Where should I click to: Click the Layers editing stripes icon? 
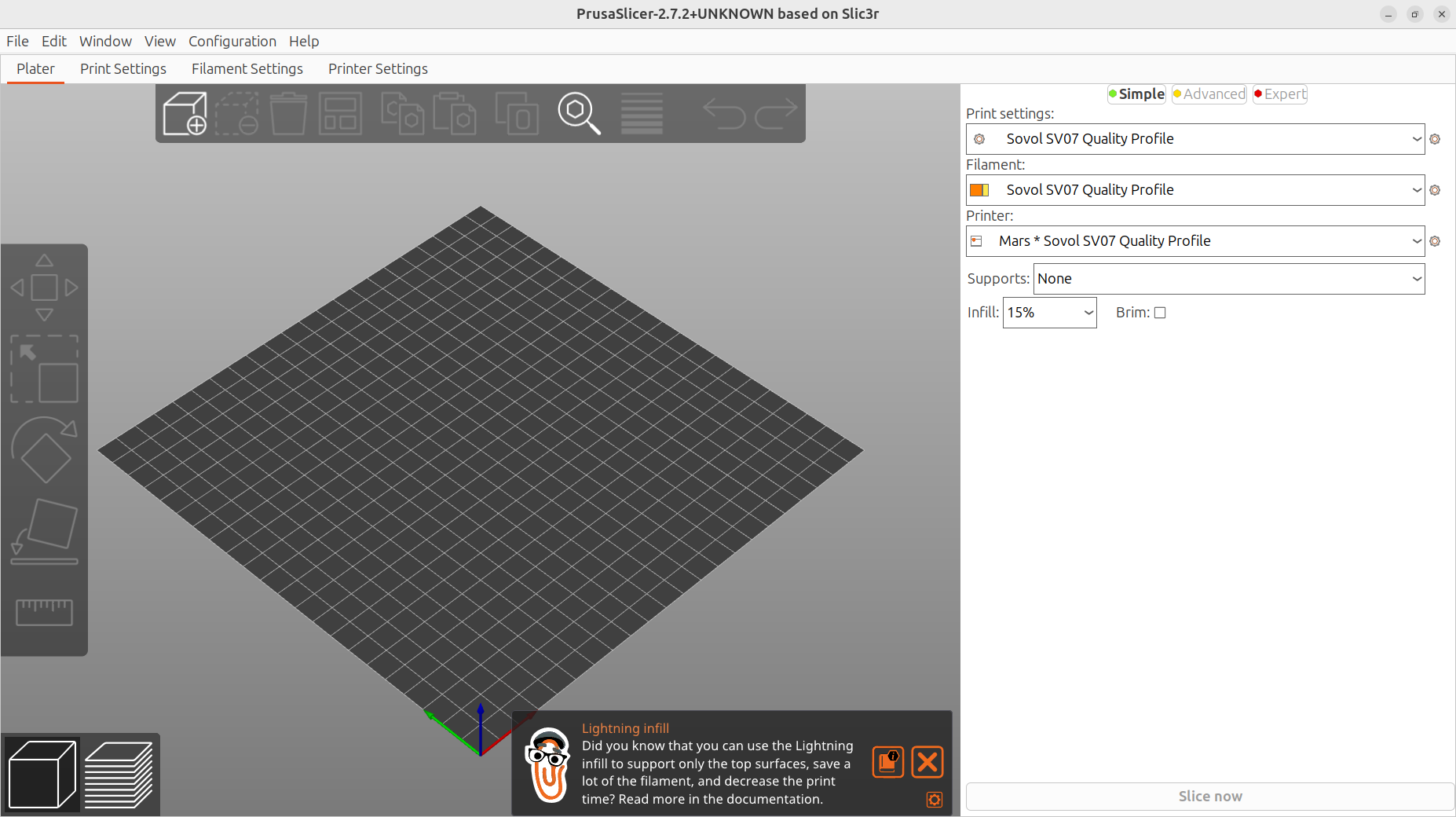pos(642,114)
